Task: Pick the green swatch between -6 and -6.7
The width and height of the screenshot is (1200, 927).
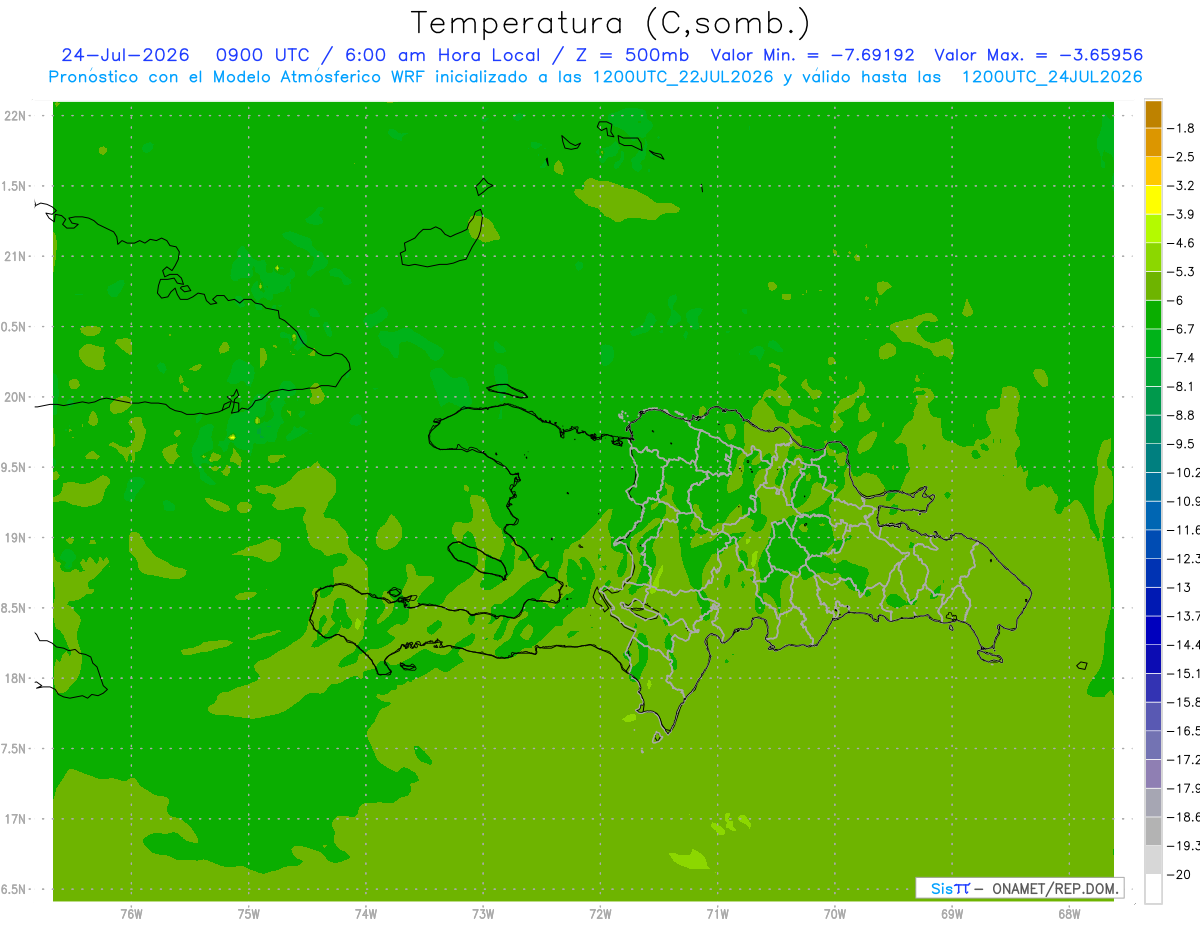Action: 1153,314
